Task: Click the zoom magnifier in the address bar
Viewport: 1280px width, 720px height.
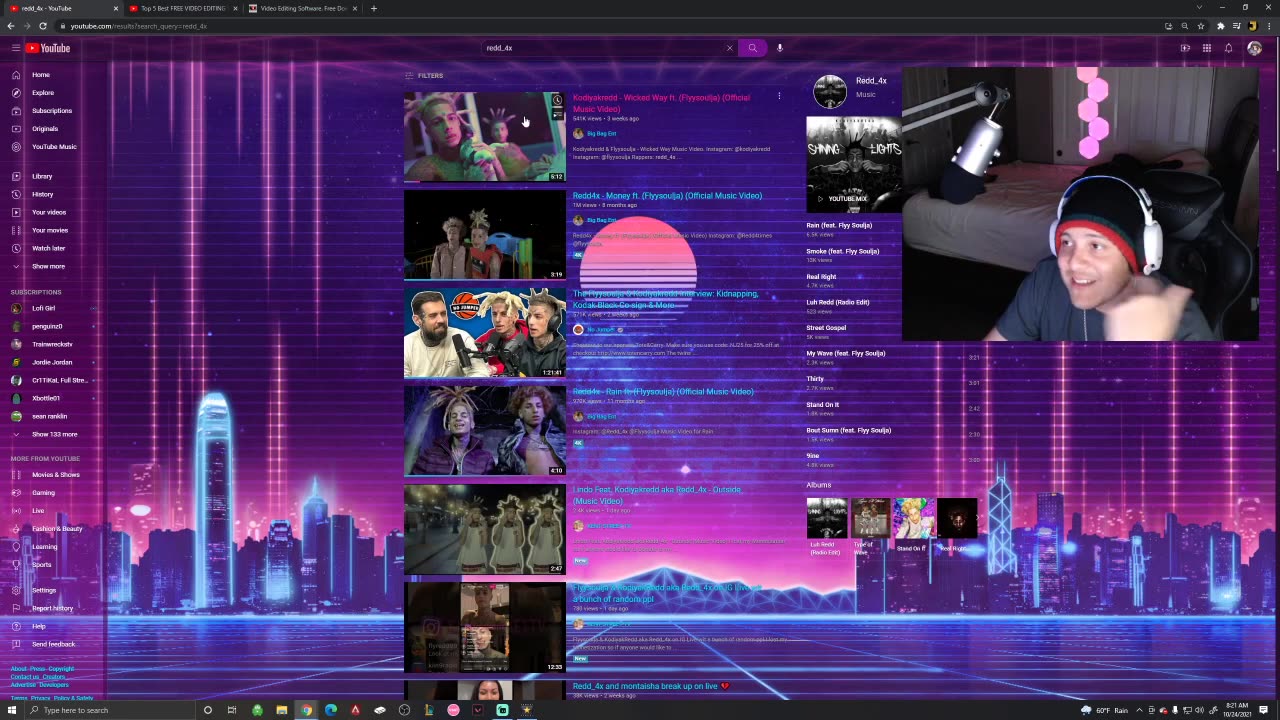Action: tap(1185, 26)
